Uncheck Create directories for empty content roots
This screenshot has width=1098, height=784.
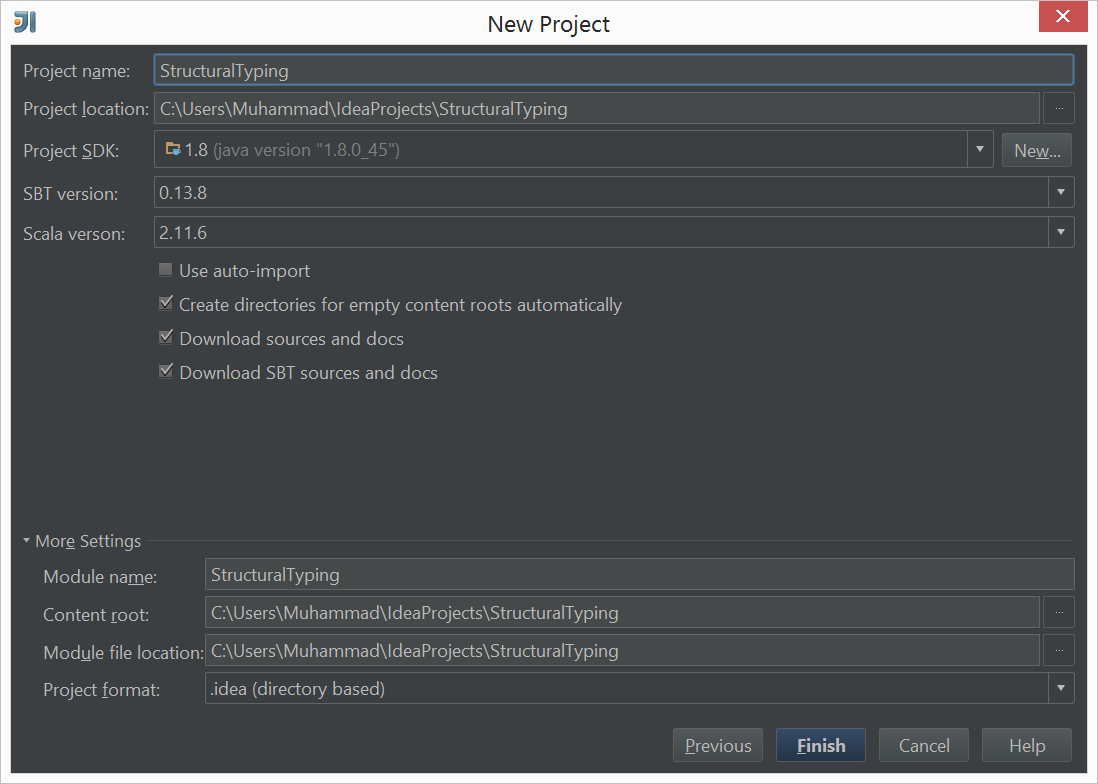[x=166, y=303]
